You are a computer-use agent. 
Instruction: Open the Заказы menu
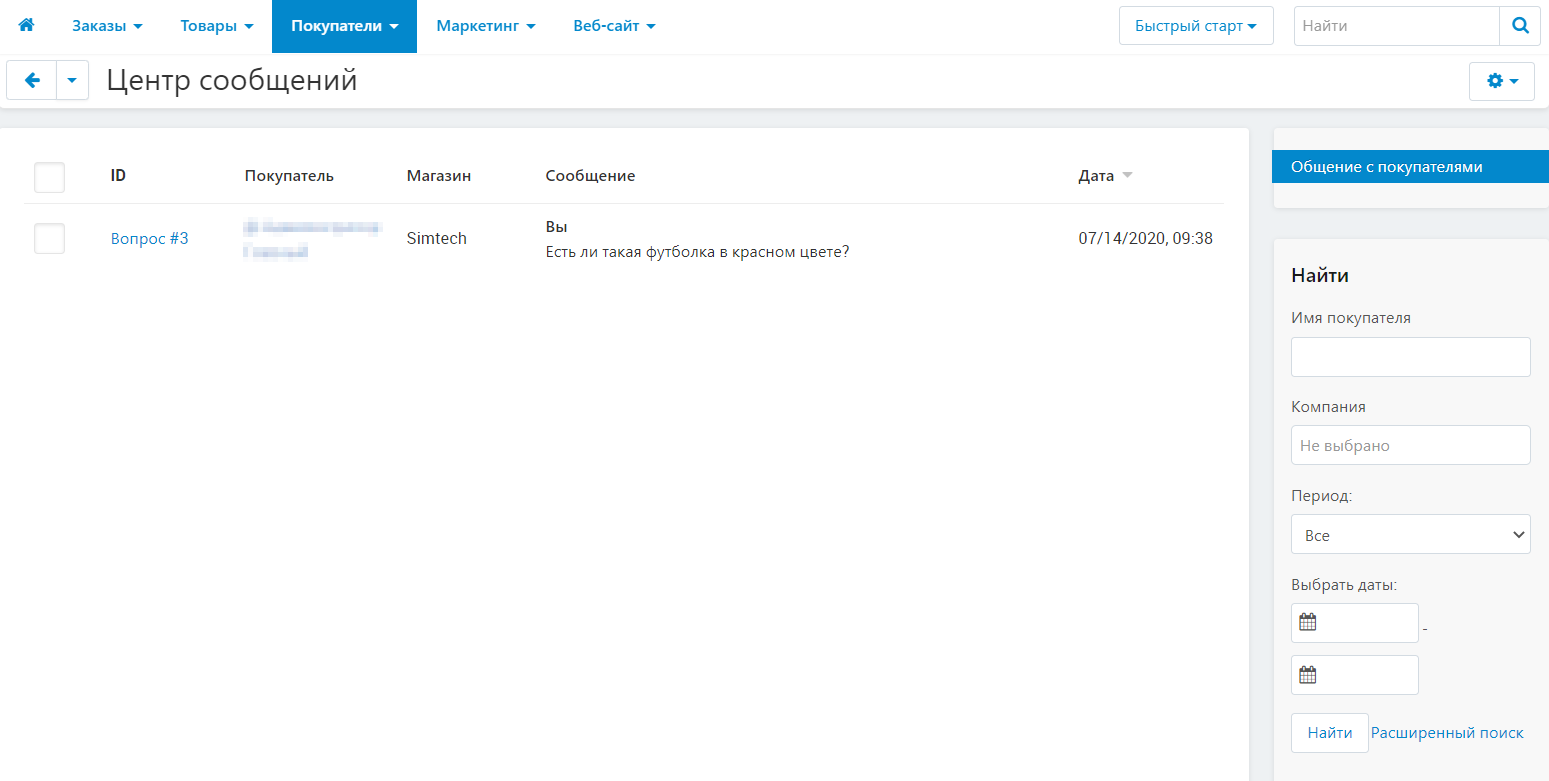tap(107, 26)
